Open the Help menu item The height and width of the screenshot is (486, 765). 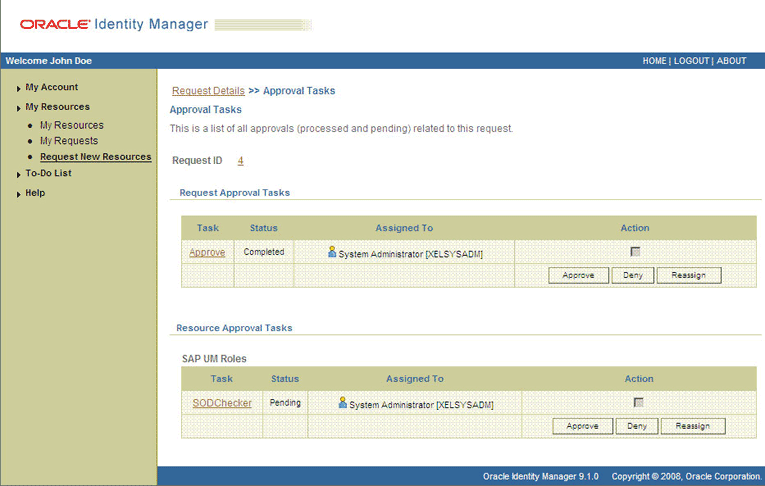point(35,193)
